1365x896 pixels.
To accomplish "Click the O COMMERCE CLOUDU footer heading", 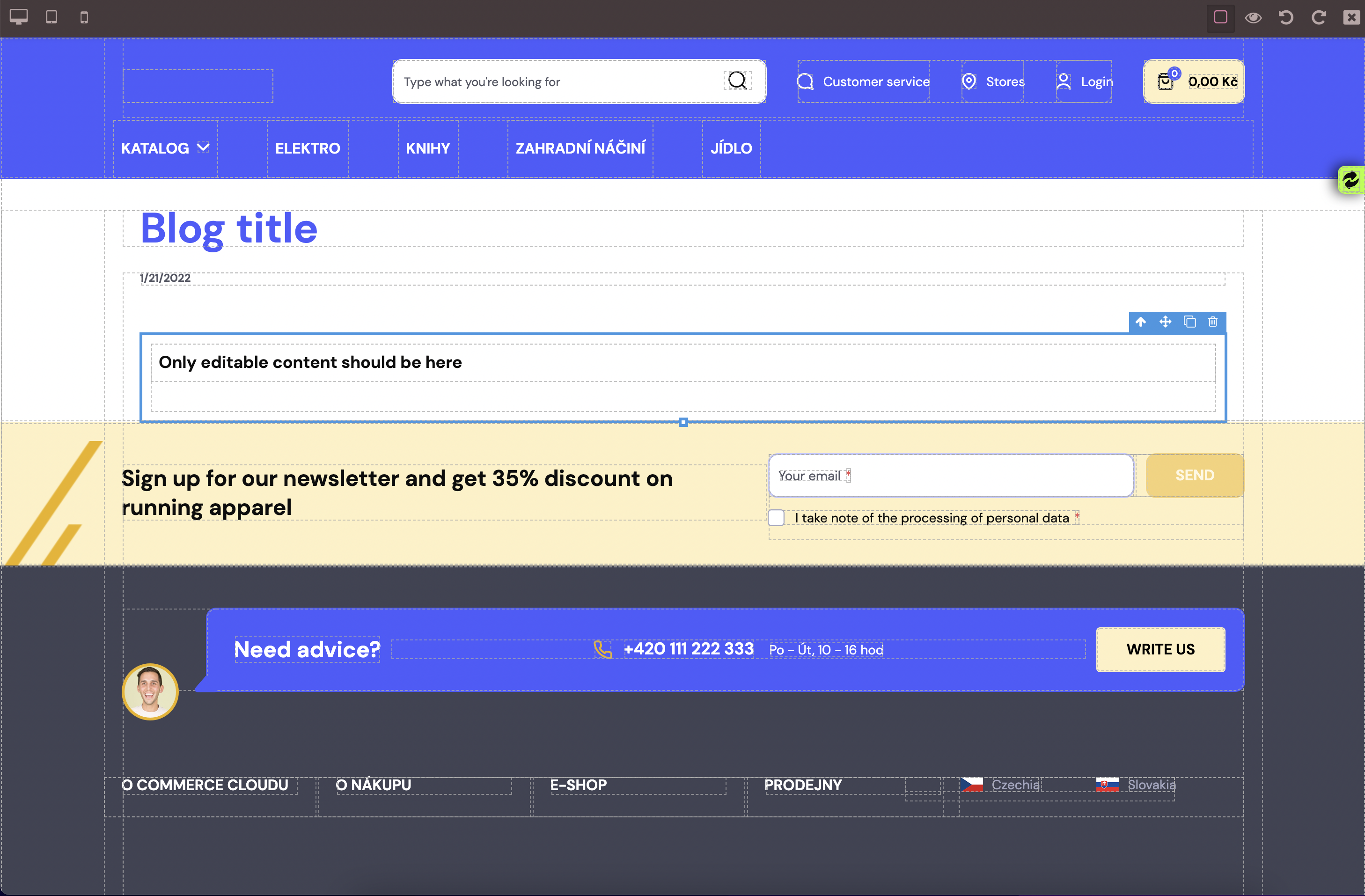I will coord(205,785).
